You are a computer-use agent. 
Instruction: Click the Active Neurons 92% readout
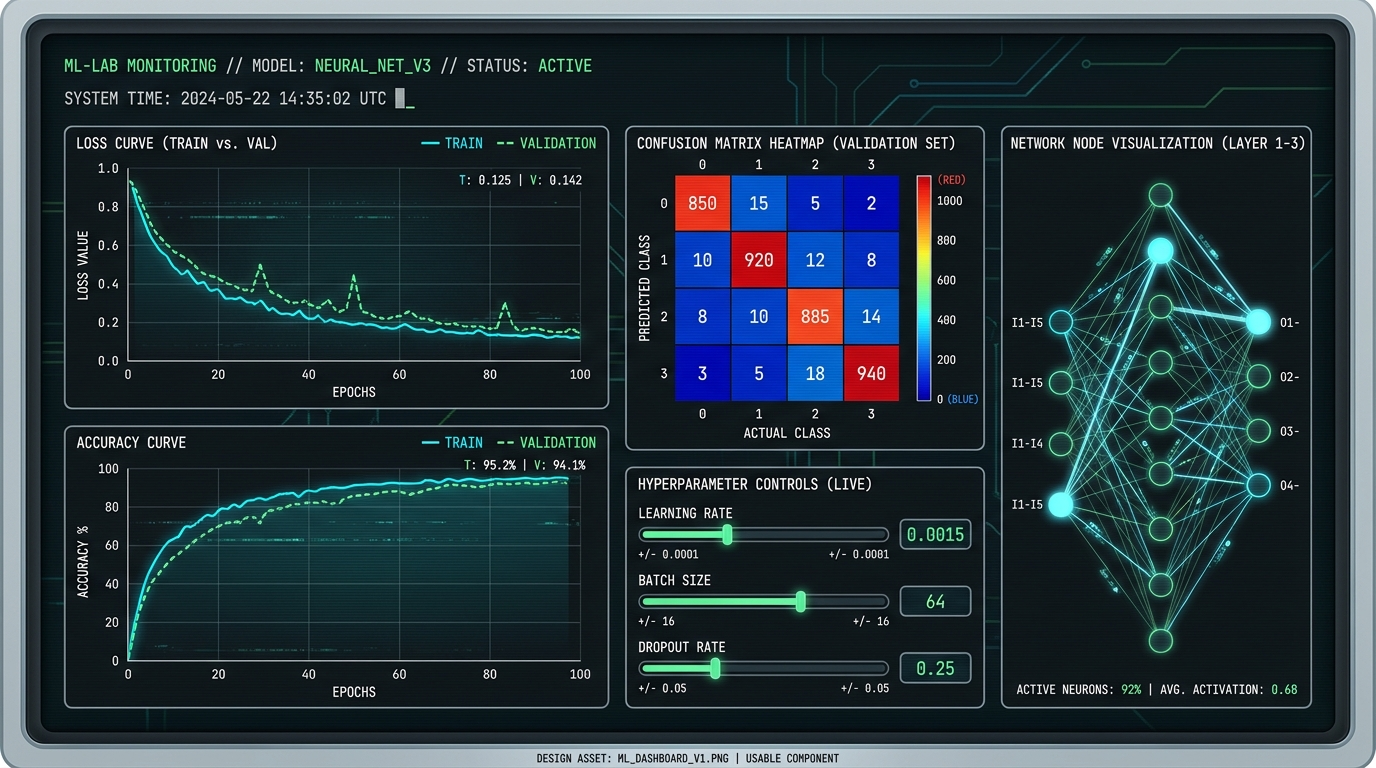[1079, 690]
